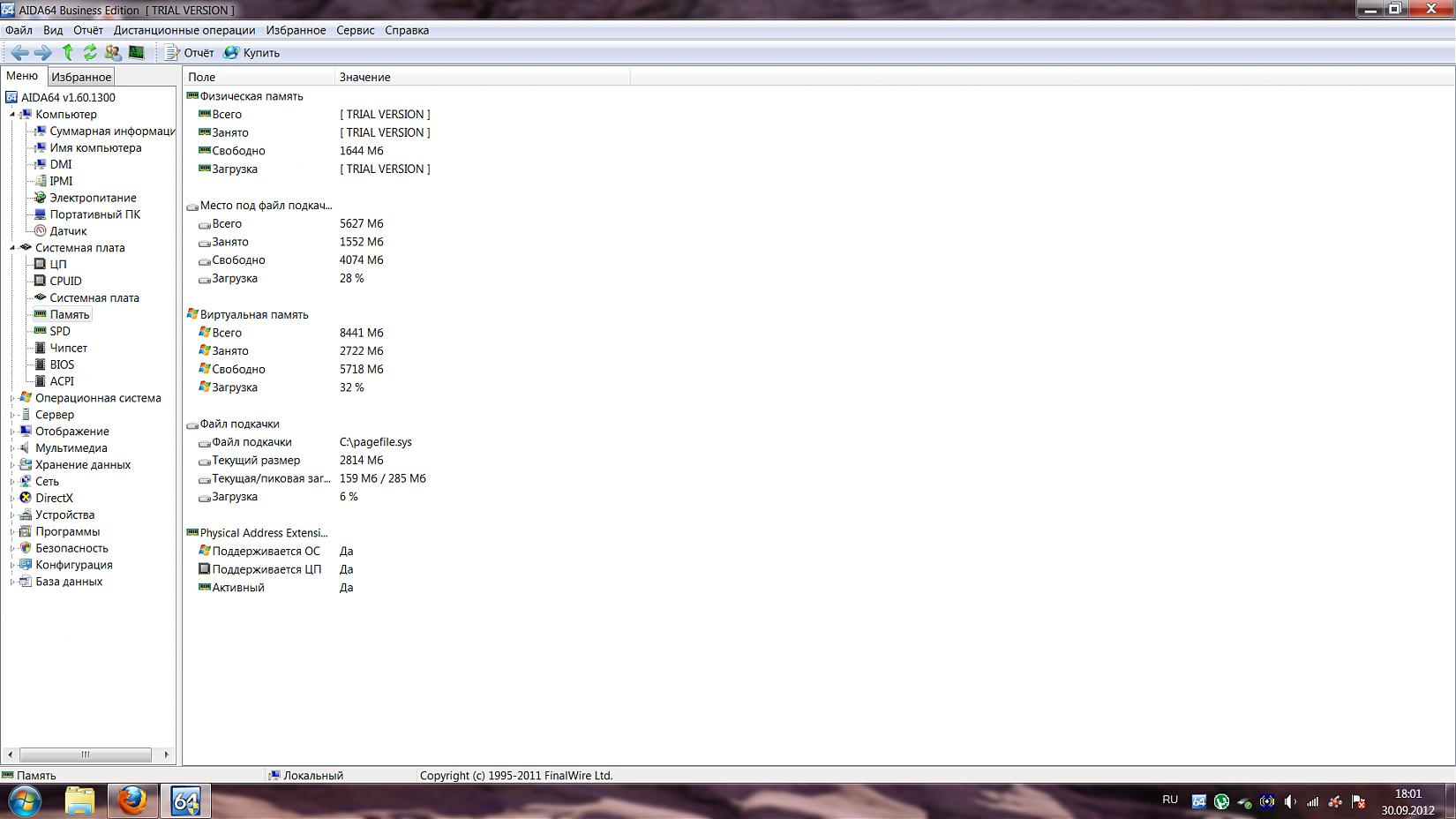Switch to the Меню tab
The image size is (1456, 819).
pyautogui.click(x=22, y=76)
